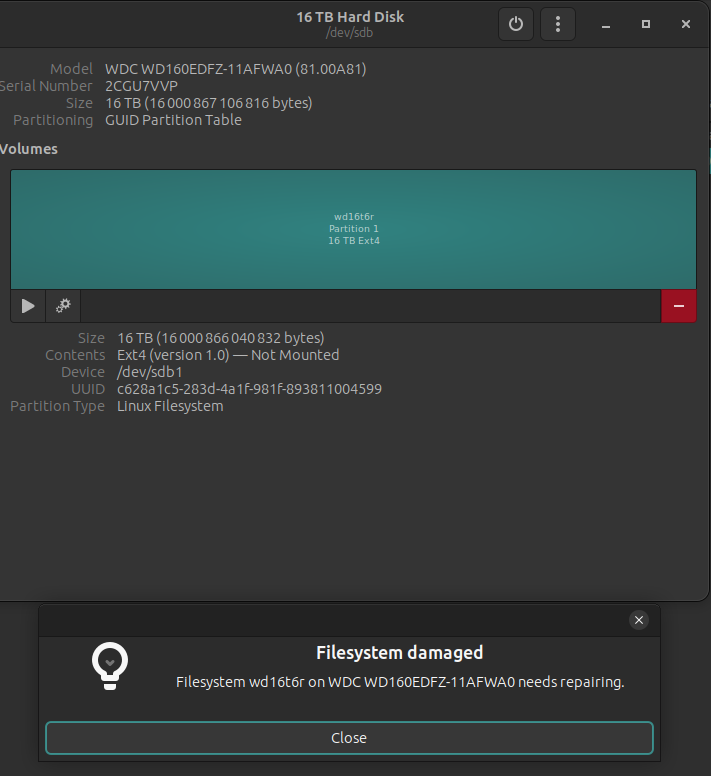The image size is (711, 776).
Task: Click the "Filesystem damaged" heading
Action: (x=399, y=653)
